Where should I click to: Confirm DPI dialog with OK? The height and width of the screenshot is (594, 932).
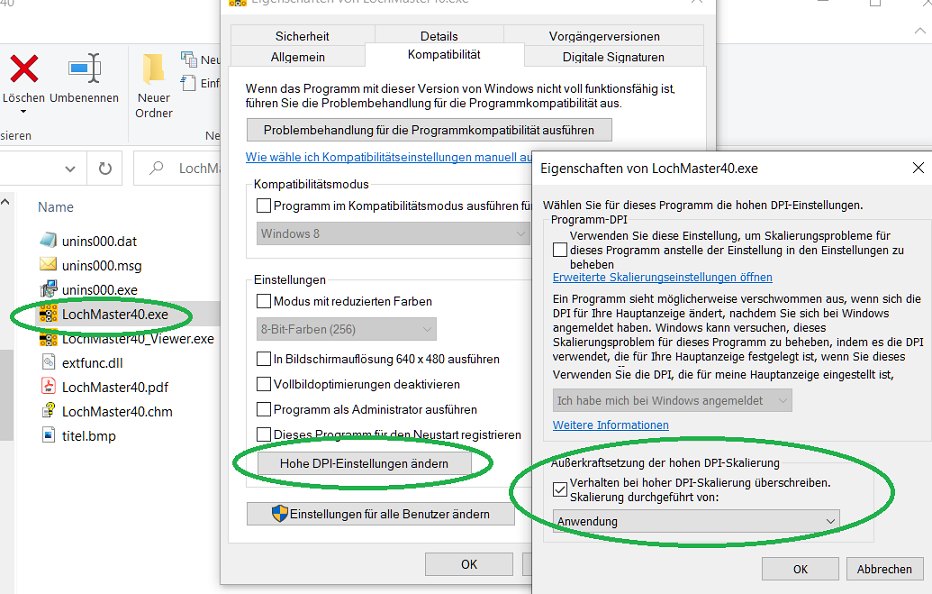[800, 569]
